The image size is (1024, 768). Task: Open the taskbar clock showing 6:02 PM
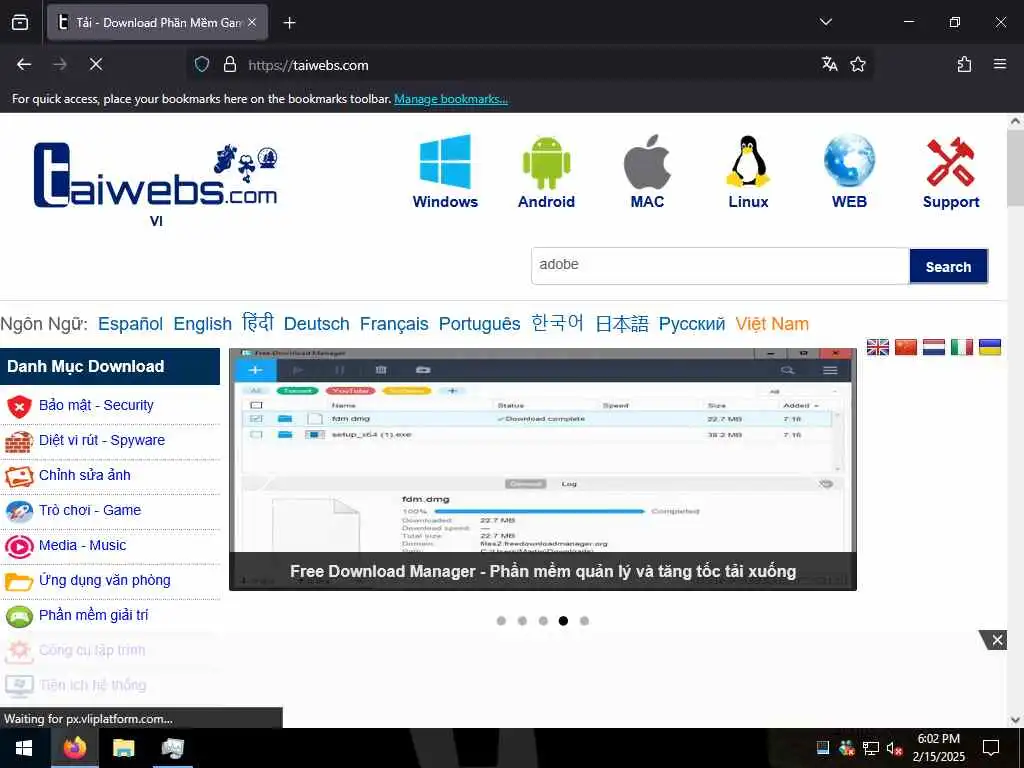(x=938, y=748)
